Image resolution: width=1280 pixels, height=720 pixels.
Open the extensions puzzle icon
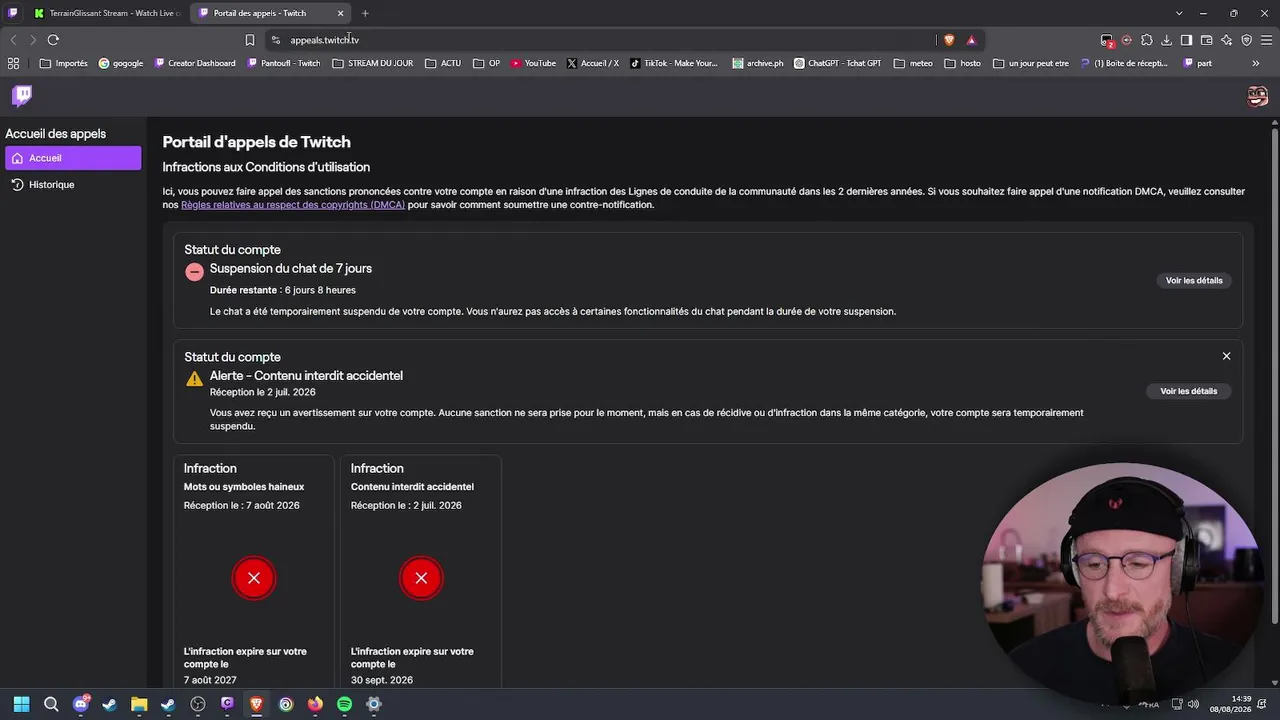[1146, 40]
